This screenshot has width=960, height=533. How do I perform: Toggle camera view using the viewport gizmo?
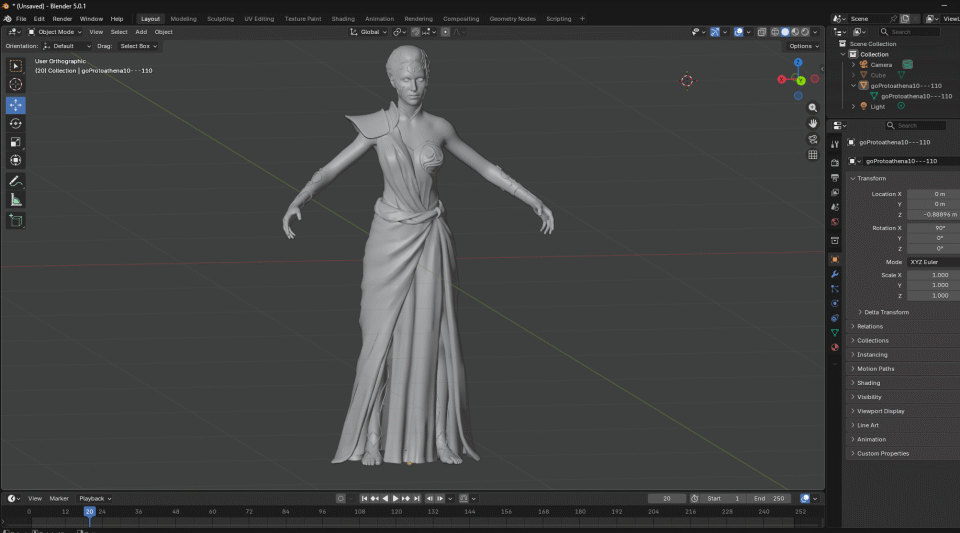(x=813, y=139)
